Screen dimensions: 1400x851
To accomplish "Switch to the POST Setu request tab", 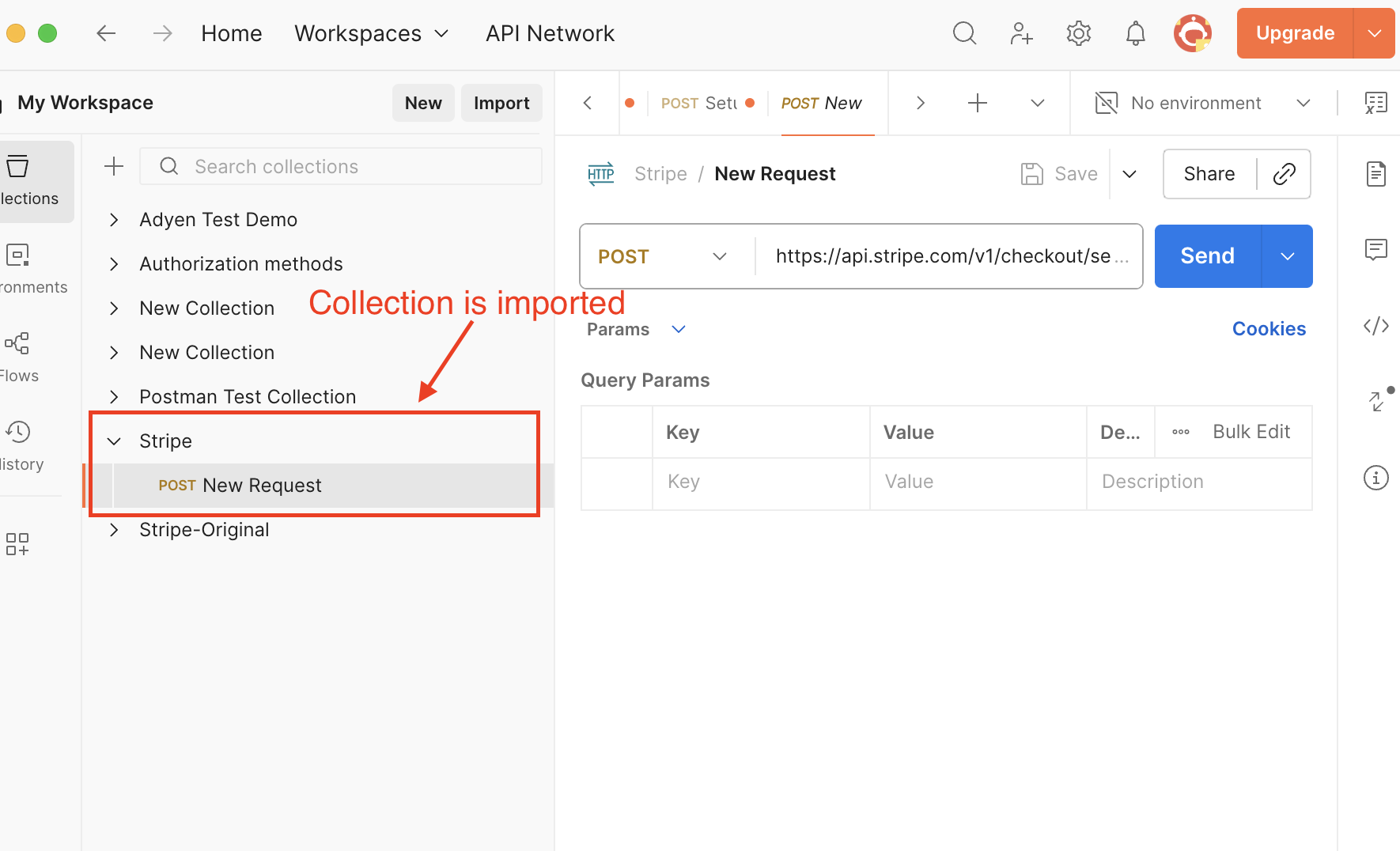I will [699, 103].
